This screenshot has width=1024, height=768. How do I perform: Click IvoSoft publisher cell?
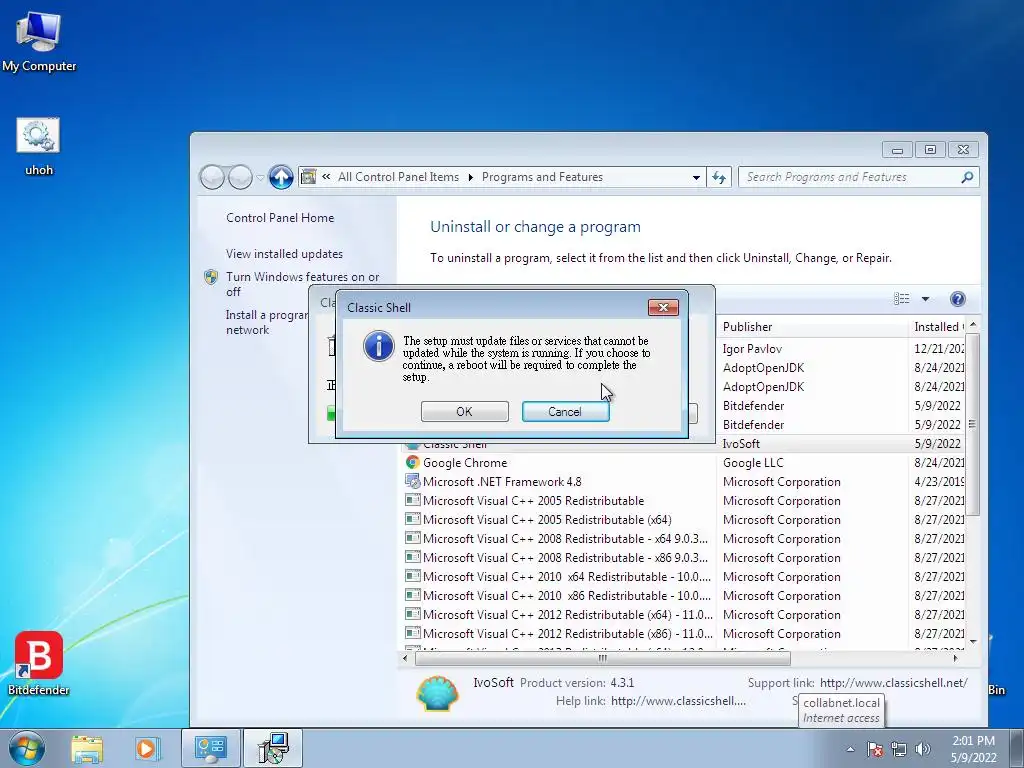coord(741,443)
